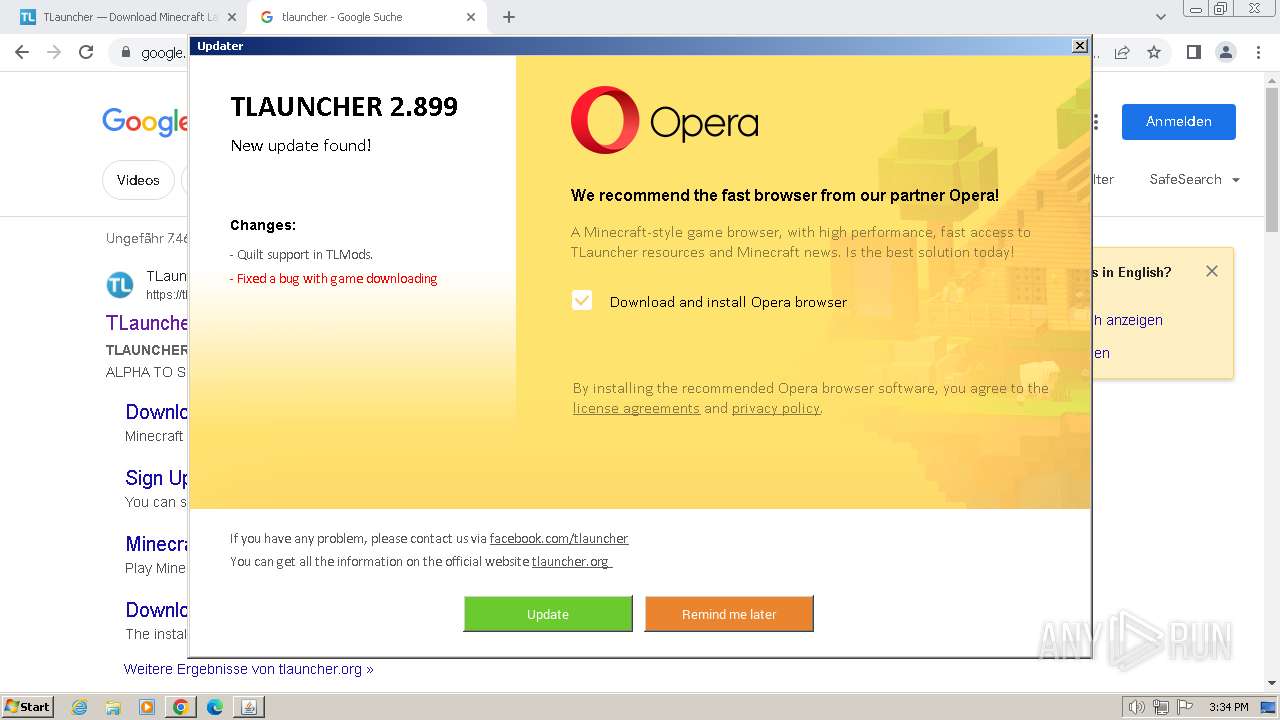Close the TLauncher Download Minecraft tab

(231, 17)
